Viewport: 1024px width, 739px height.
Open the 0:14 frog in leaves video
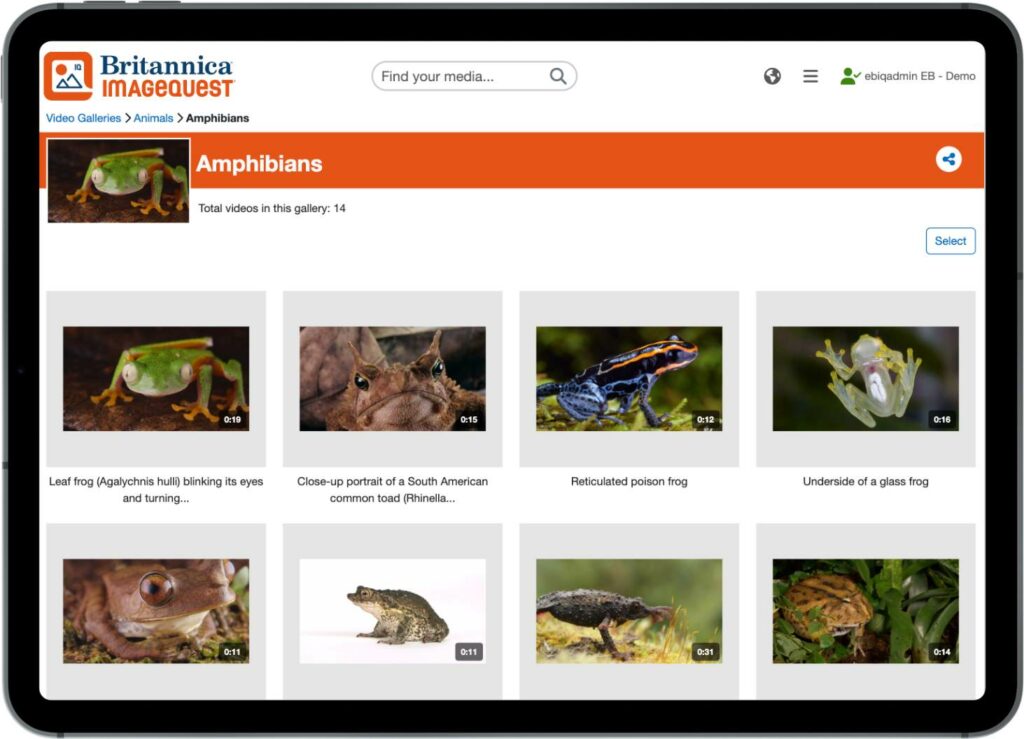[x=865, y=611]
